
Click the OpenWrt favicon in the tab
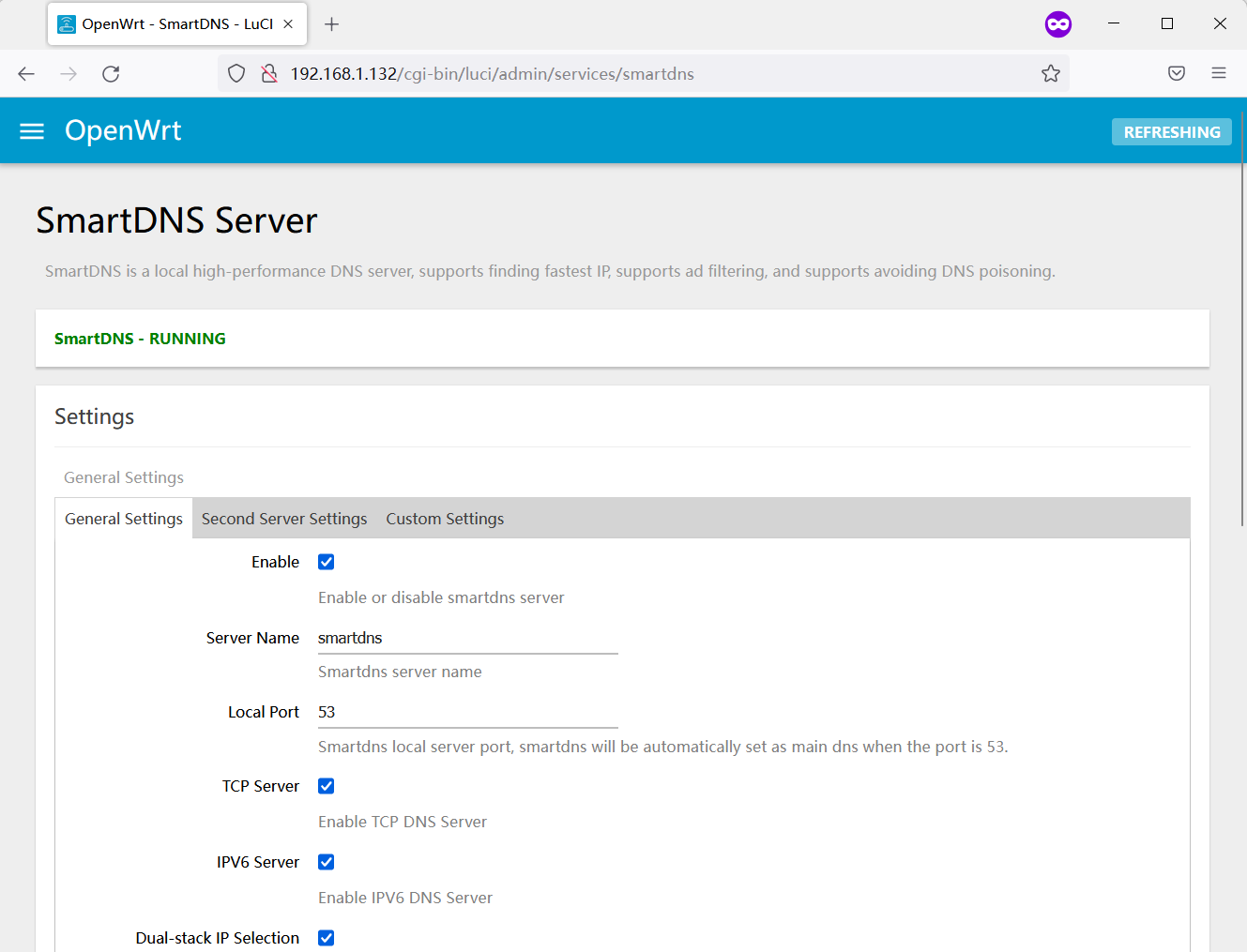click(x=67, y=24)
